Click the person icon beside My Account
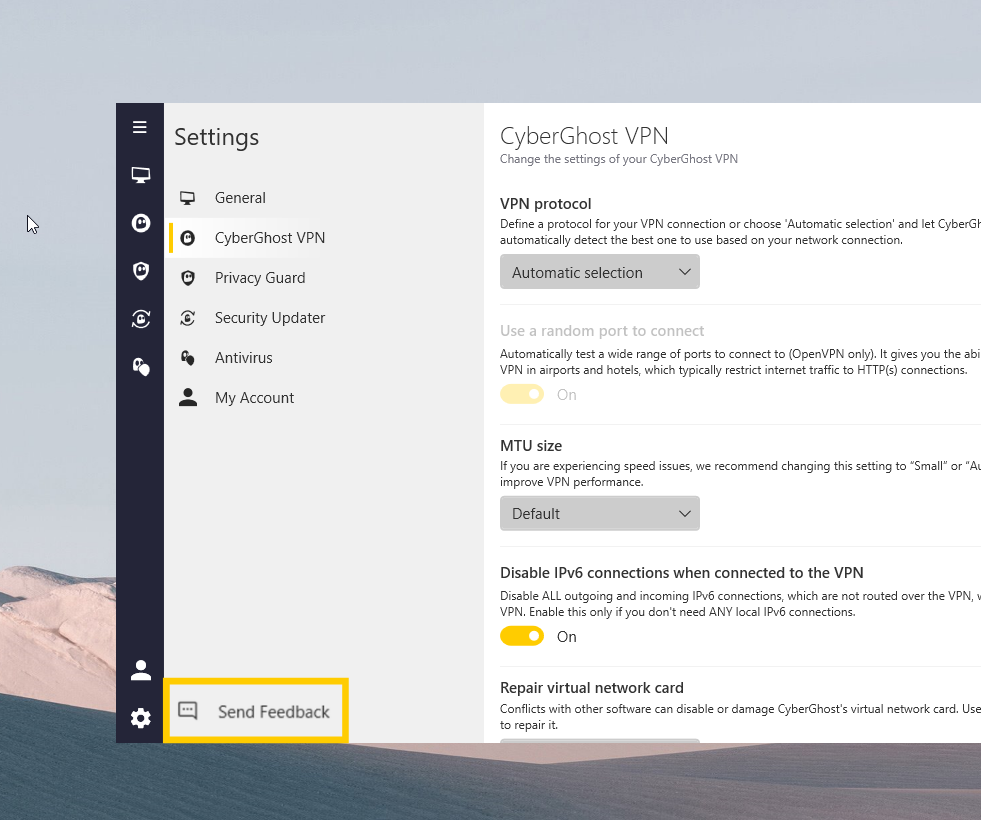Image resolution: width=981 pixels, height=820 pixels. pyautogui.click(x=188, y=398)
